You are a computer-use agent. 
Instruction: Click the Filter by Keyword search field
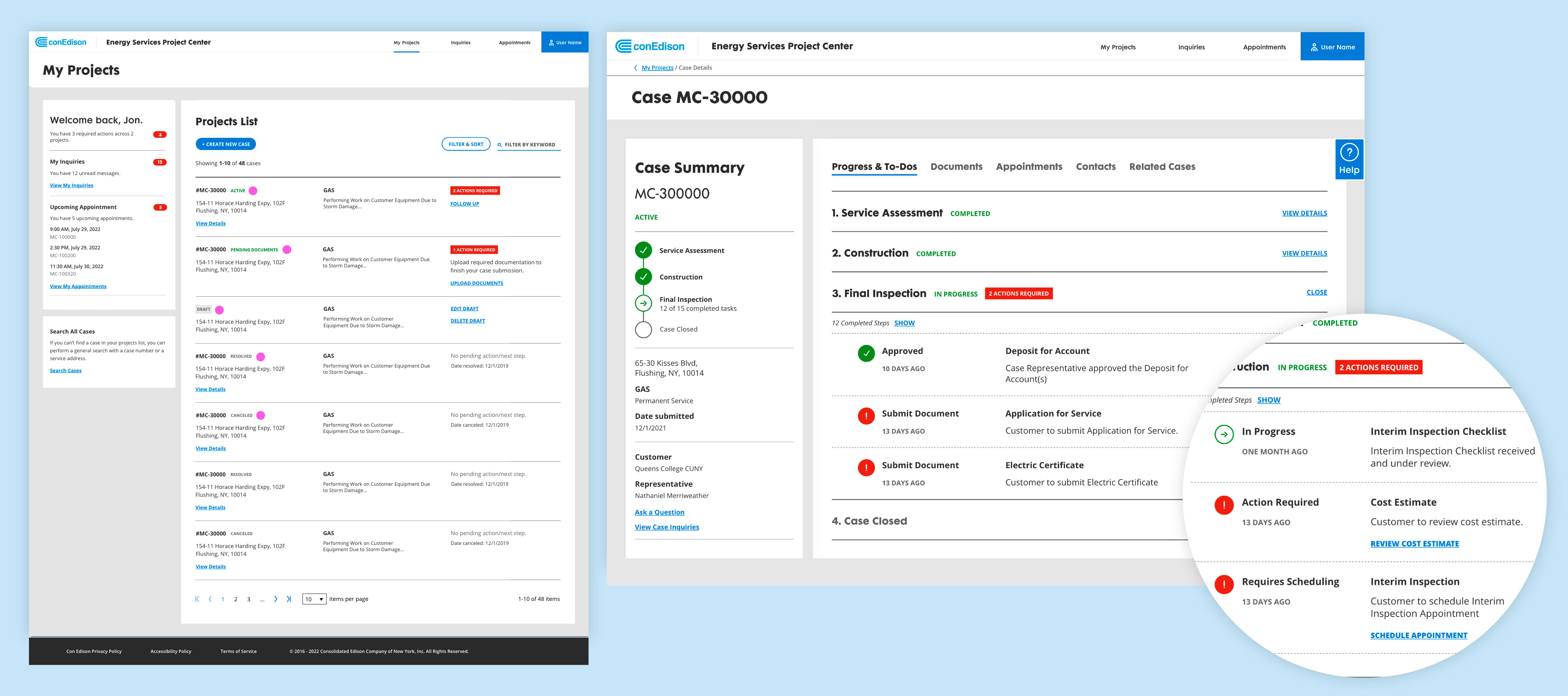531,145
